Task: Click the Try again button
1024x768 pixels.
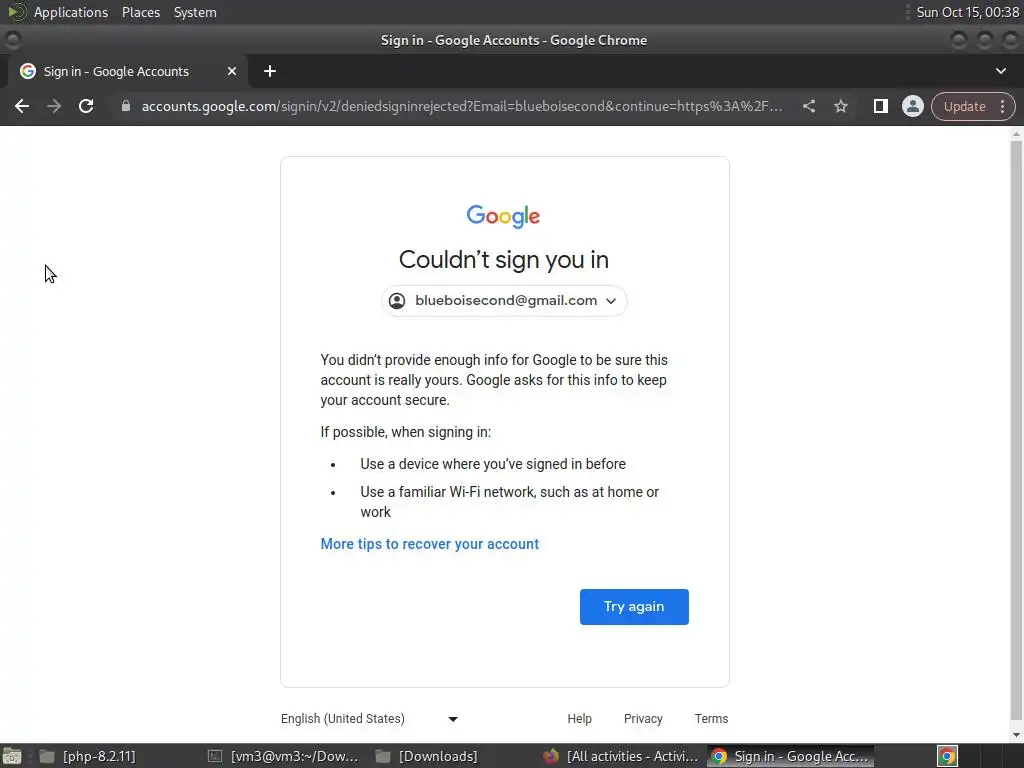Action: click(634, 607)
